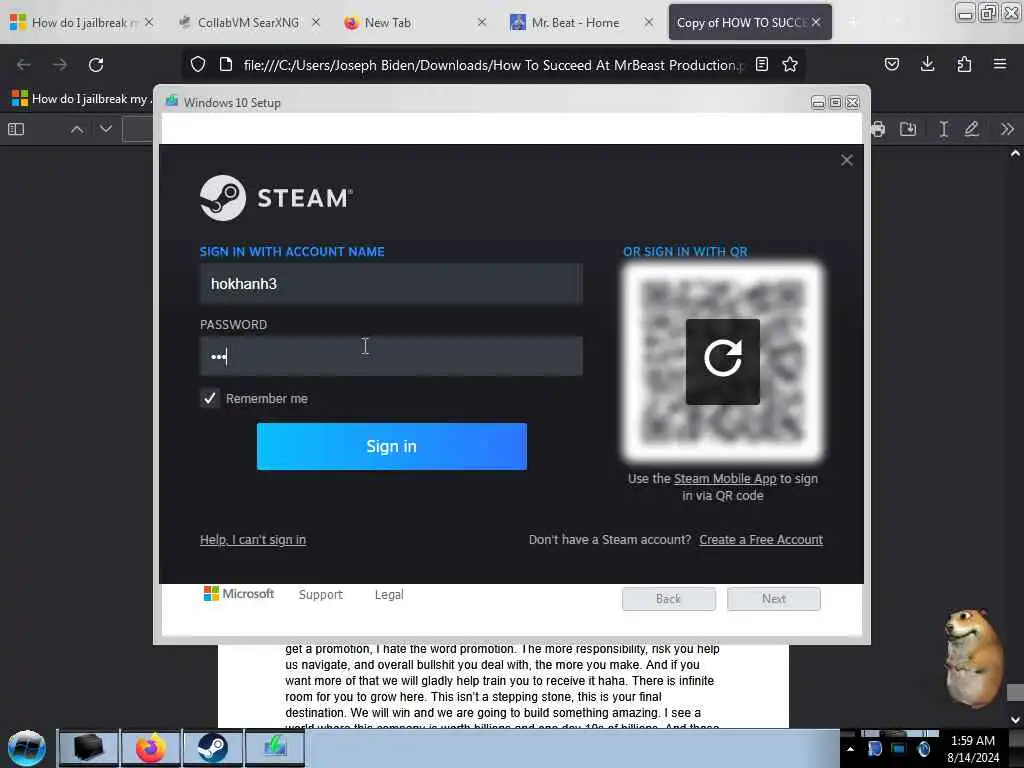
Task: Click the PDF page number field
Action: tap(138, 129)
